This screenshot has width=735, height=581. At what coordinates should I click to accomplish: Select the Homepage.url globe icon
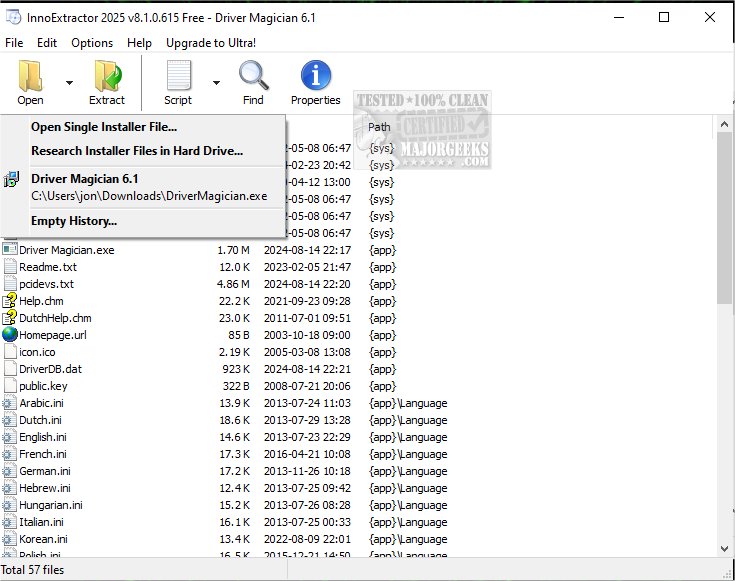point(10,335)
